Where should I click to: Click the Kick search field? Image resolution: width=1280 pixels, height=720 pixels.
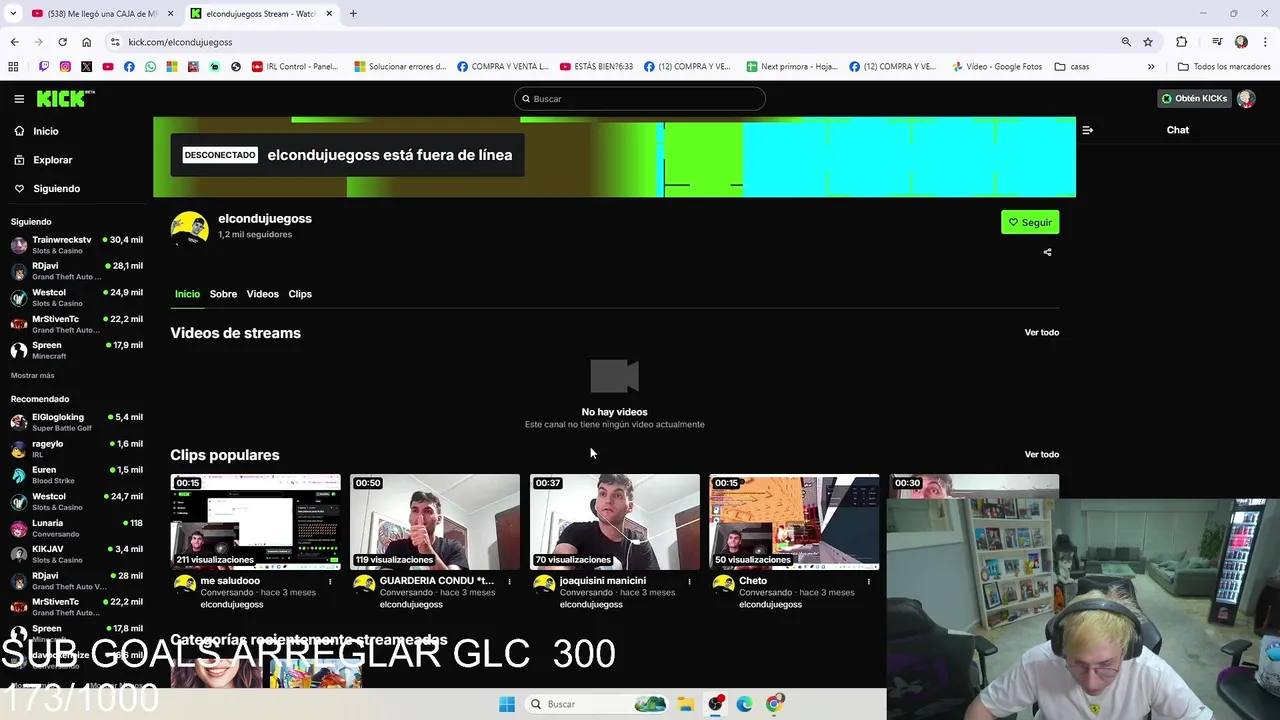(x=640, y=99)
